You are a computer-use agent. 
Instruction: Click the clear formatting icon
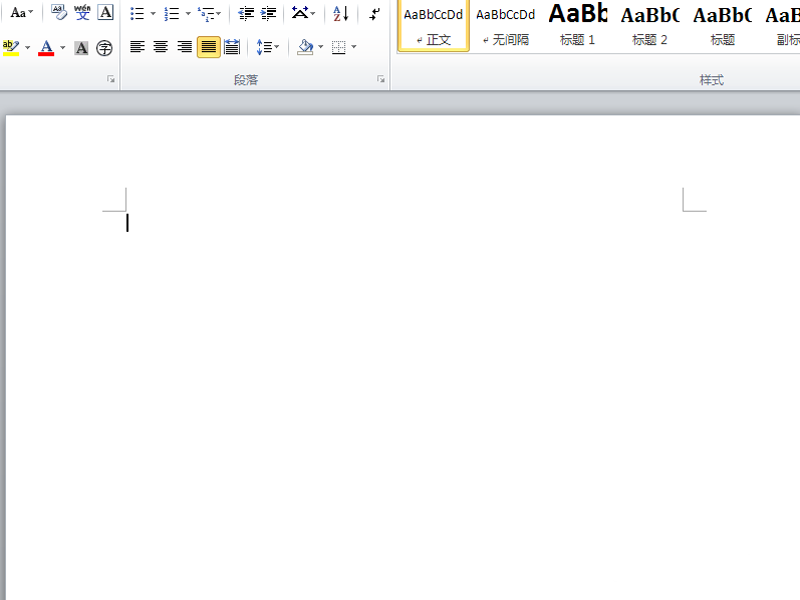[x=59, y=12]
